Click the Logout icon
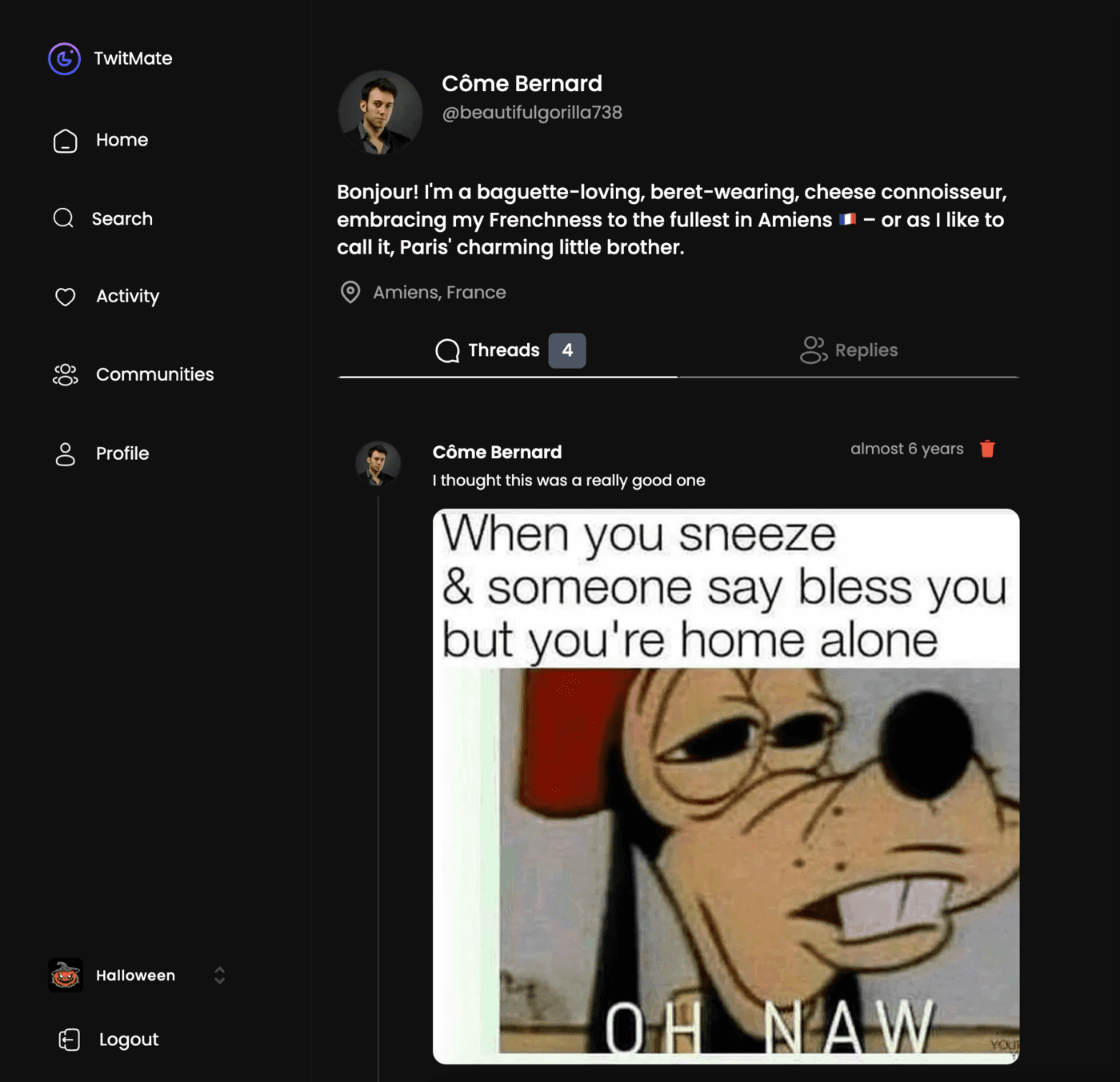Screen dimensions: 1120x1082 pos(70,1039)
